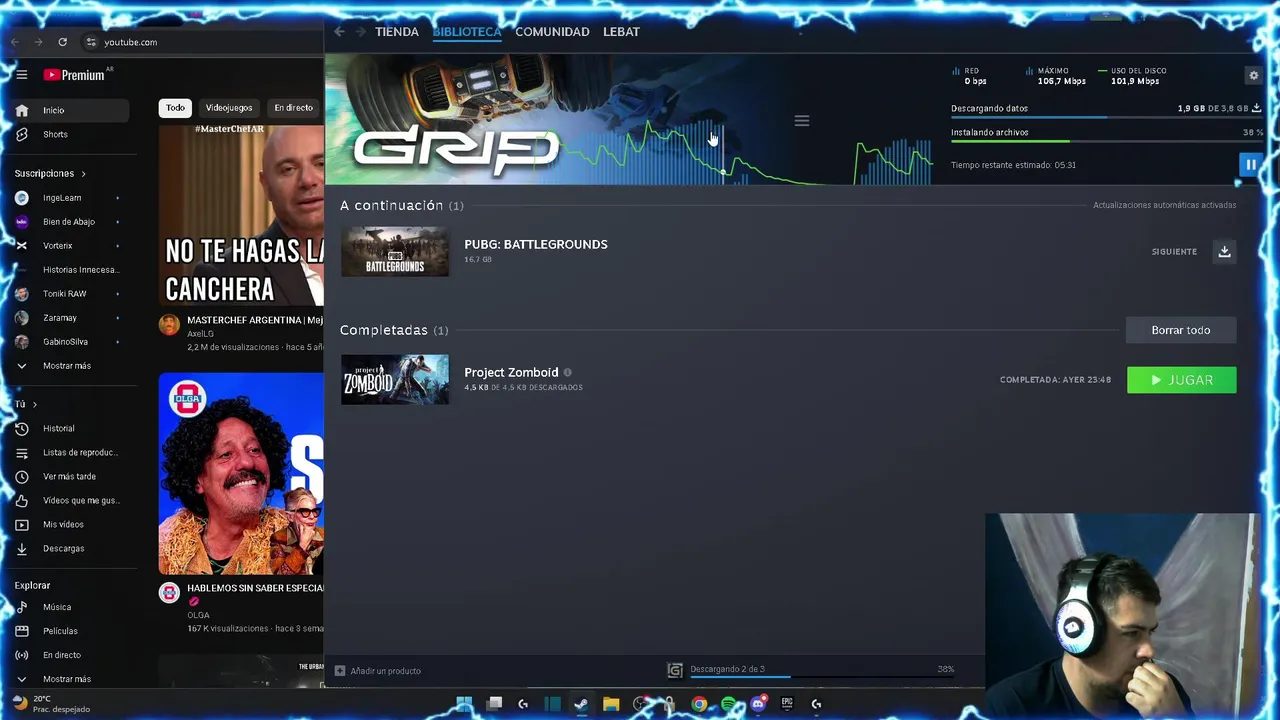Open the PUBG: BATTLEGROUNDS thumbnail
The image size is (1280, 720).
tap(395, 251)
